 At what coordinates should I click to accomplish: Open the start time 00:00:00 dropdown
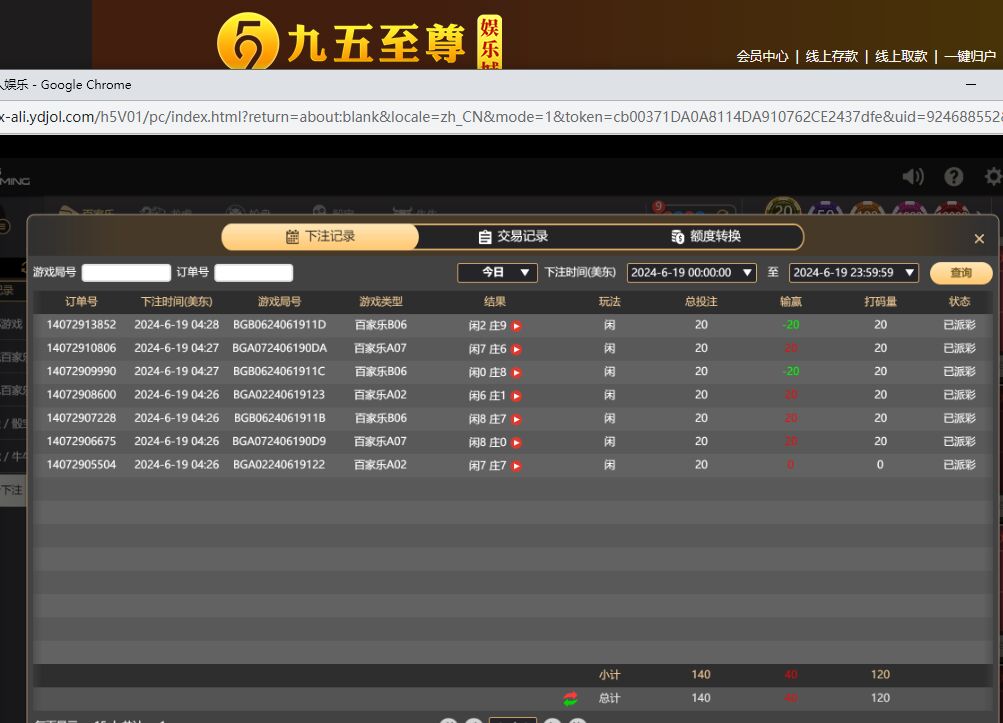691,272
